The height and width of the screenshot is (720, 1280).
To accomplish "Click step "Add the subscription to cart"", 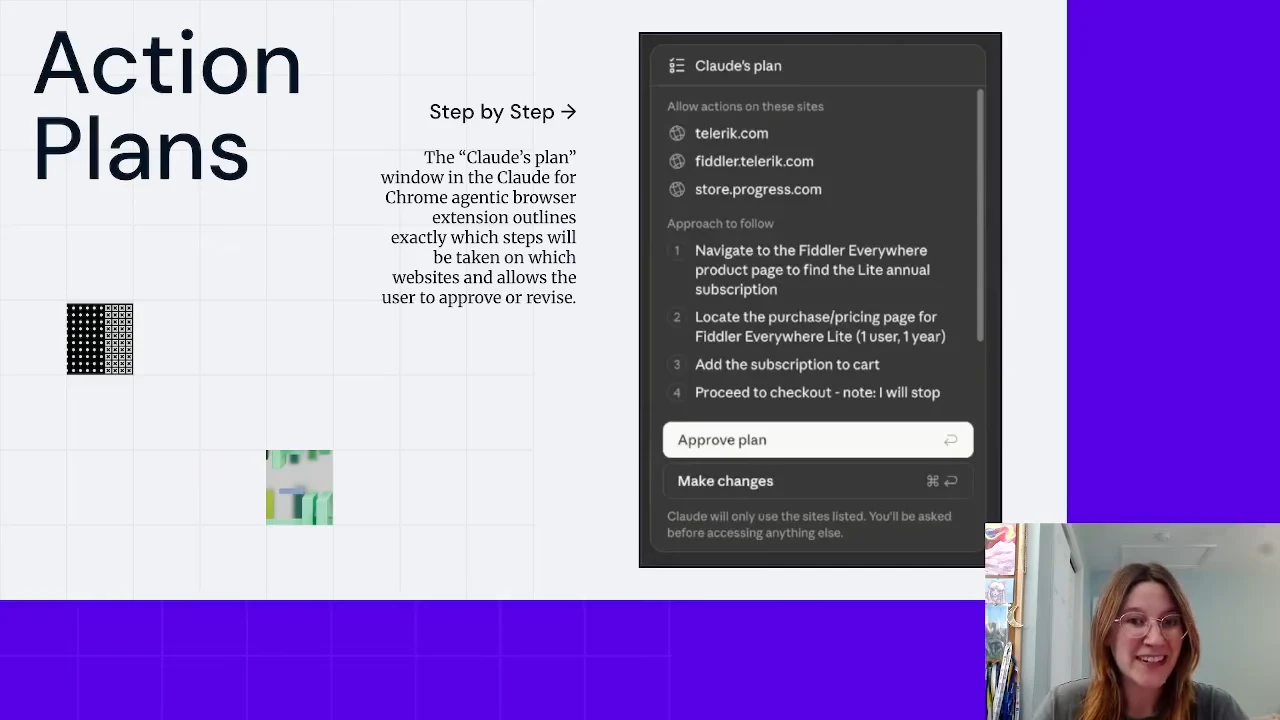I will click(x=787, y=365).
